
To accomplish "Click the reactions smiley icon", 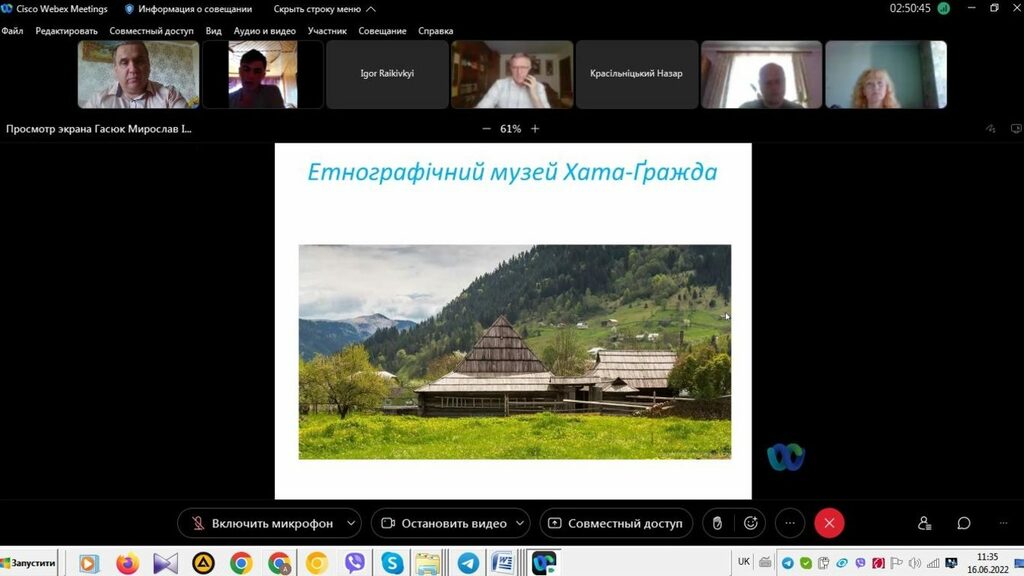I will tap(751, 523).
